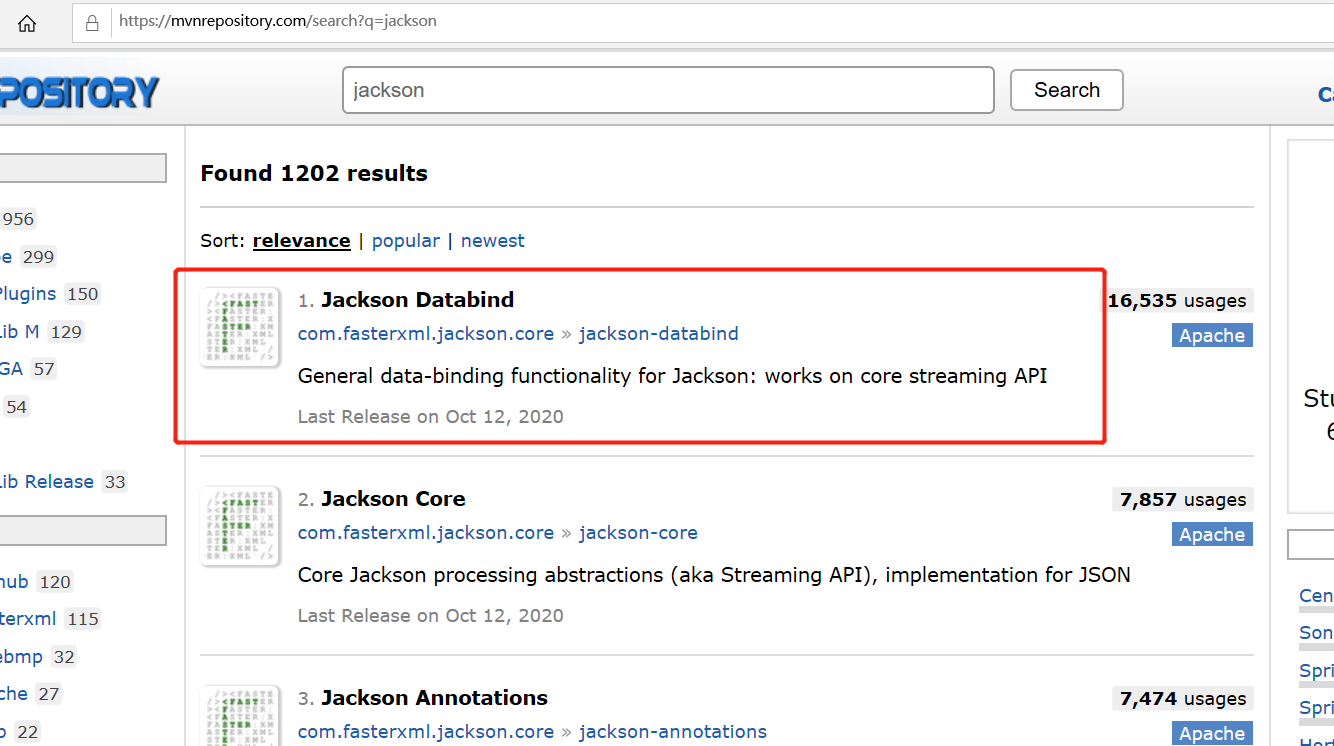Select the che group filter 27

click(x=31, y=694)
